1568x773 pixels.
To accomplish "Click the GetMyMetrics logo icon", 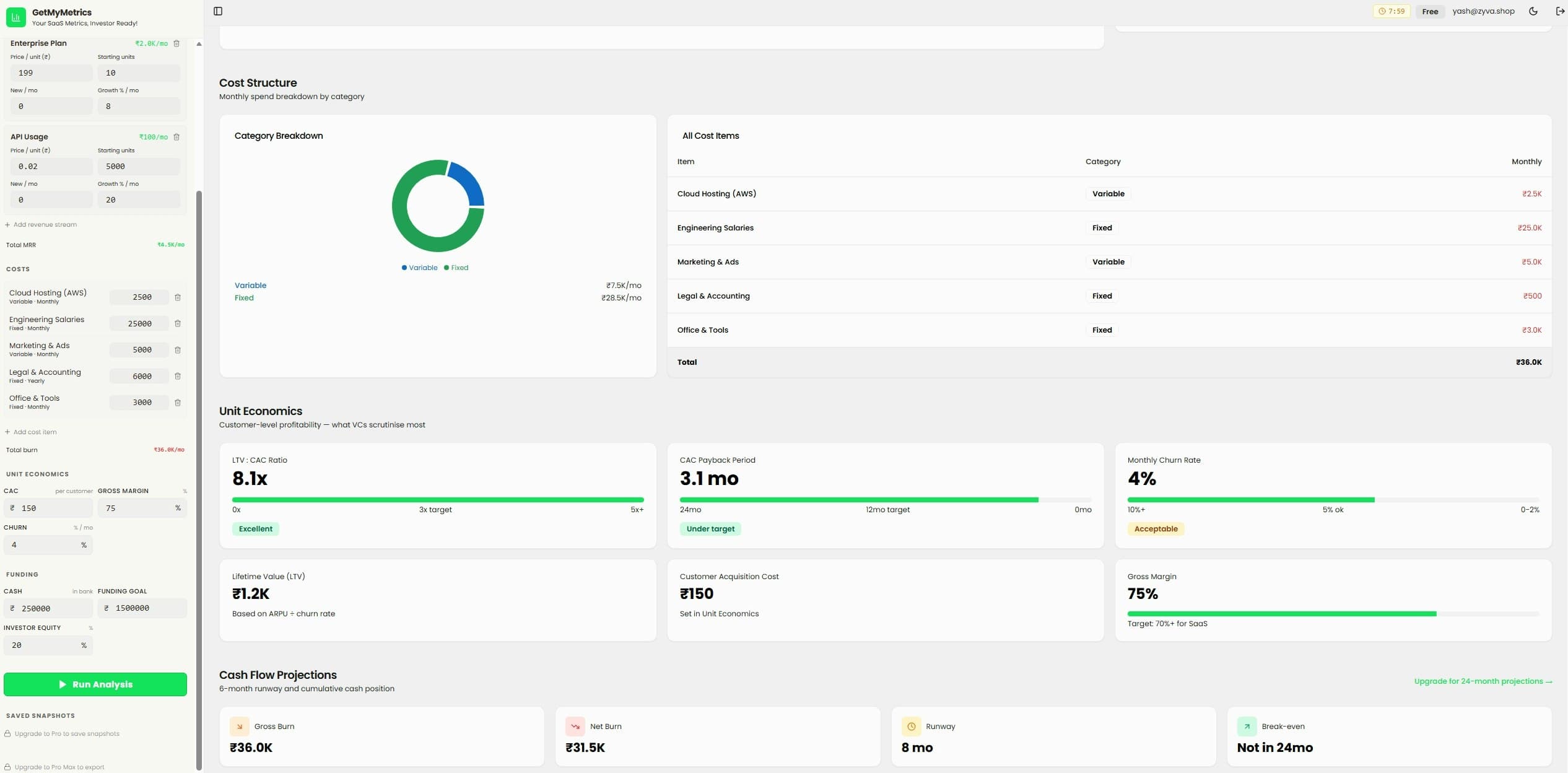I will pos(16,17).
